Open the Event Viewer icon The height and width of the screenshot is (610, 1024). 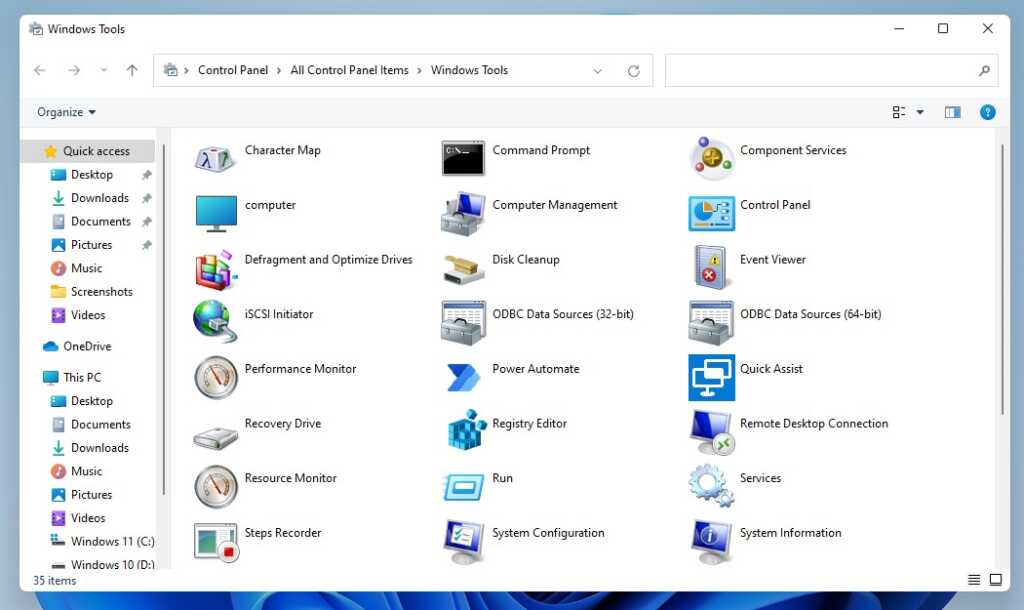pos(711,267)
